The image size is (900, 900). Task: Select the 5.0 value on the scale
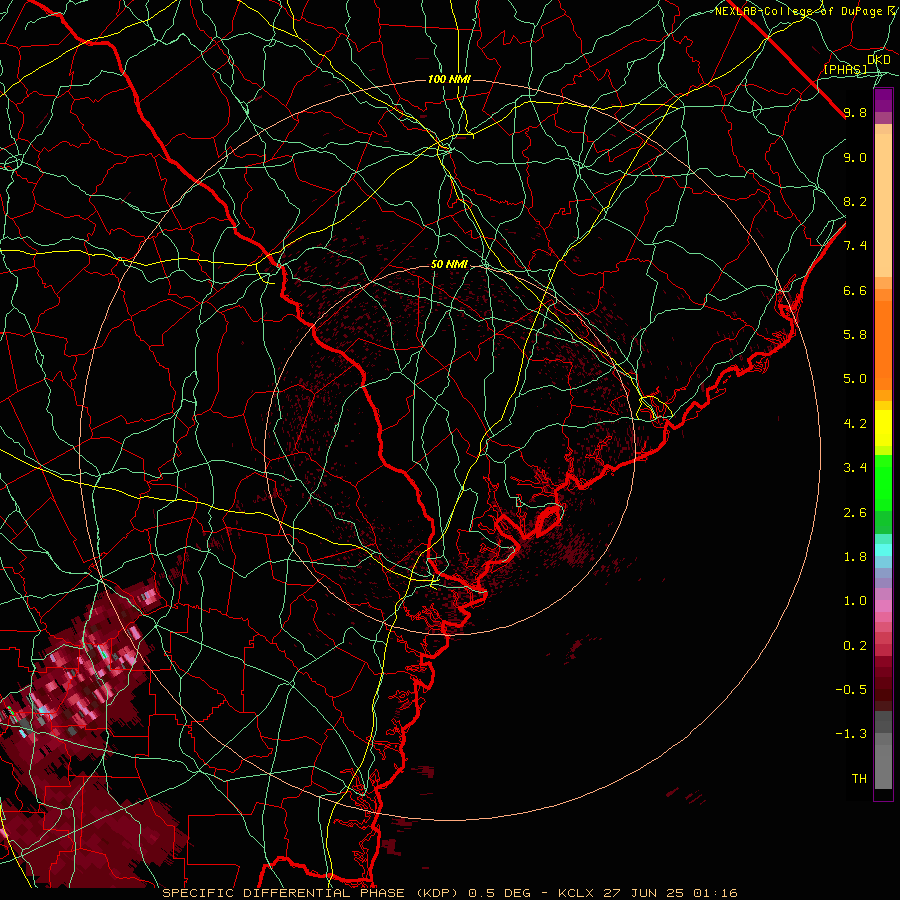[855, 379]
